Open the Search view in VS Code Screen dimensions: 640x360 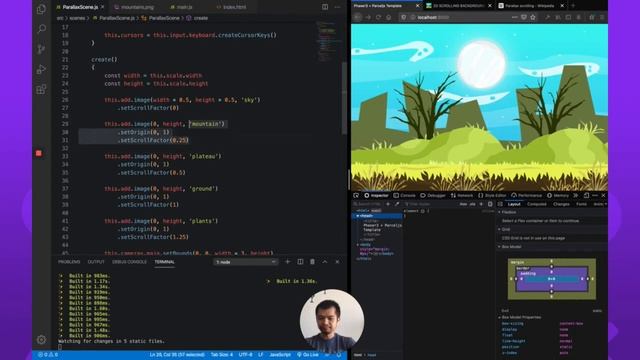click(x=41, y=29)
